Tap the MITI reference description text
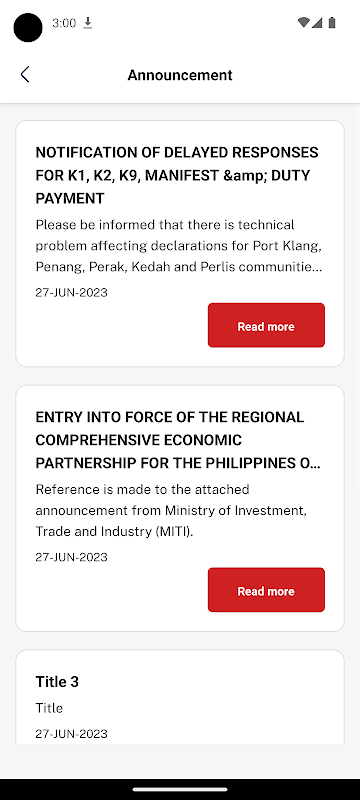This screenshot has width=360, height=800. tap(171, 510)
